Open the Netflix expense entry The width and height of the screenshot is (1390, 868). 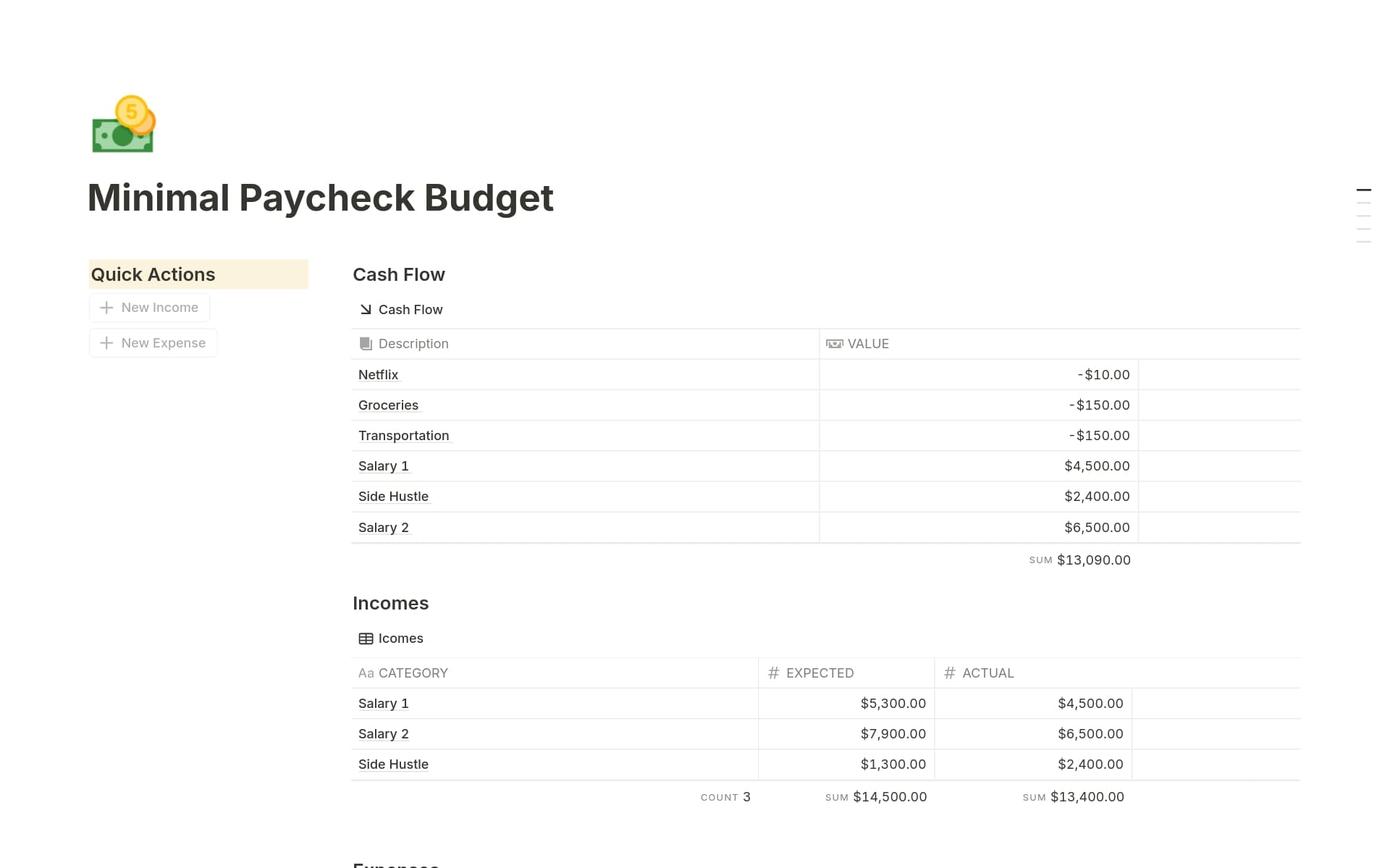(x=378, y=374)
